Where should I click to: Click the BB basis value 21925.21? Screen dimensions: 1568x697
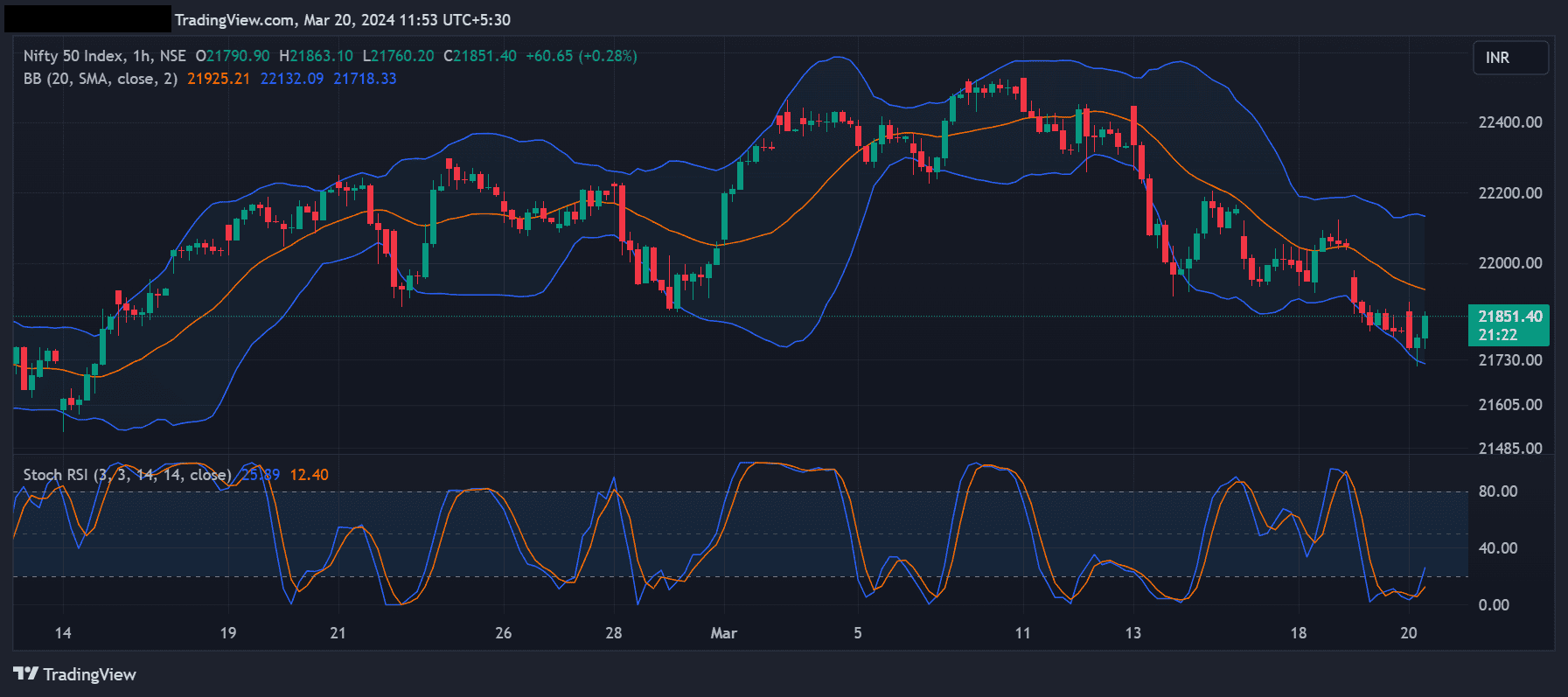219,79
